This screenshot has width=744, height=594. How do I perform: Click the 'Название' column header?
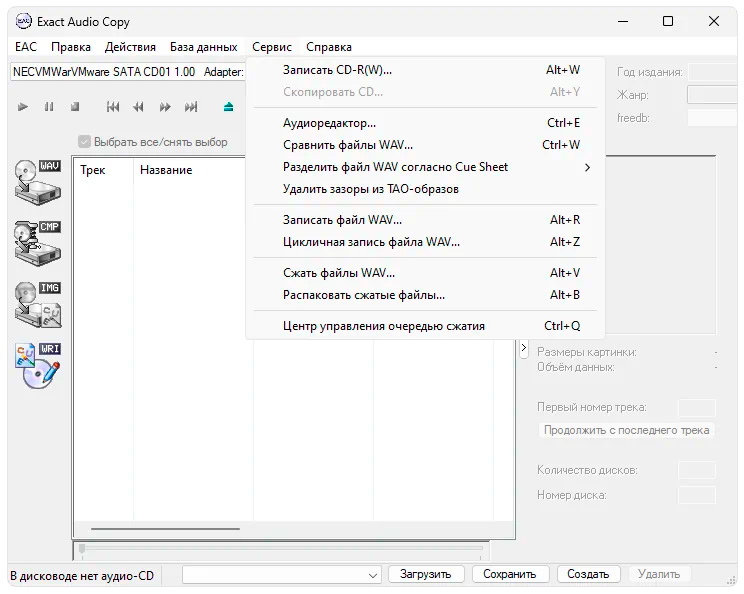(166, 170)
